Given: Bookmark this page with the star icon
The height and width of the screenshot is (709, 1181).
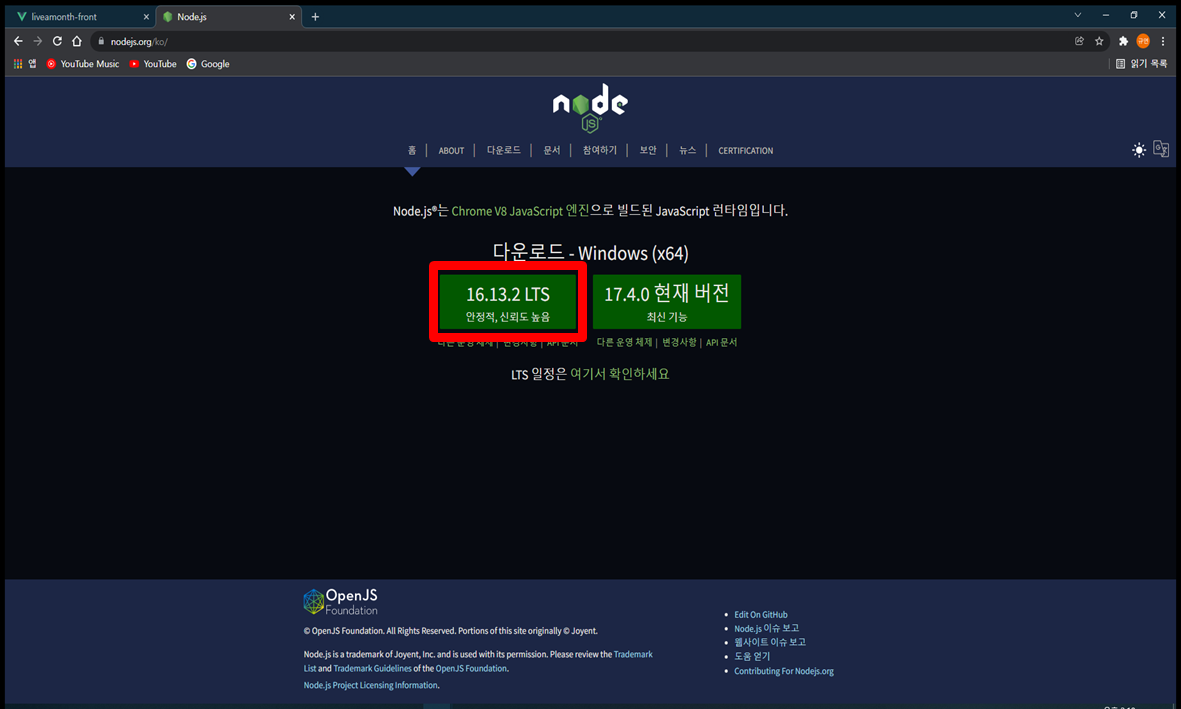Looking at the screenshot, I should point(1099,41).
